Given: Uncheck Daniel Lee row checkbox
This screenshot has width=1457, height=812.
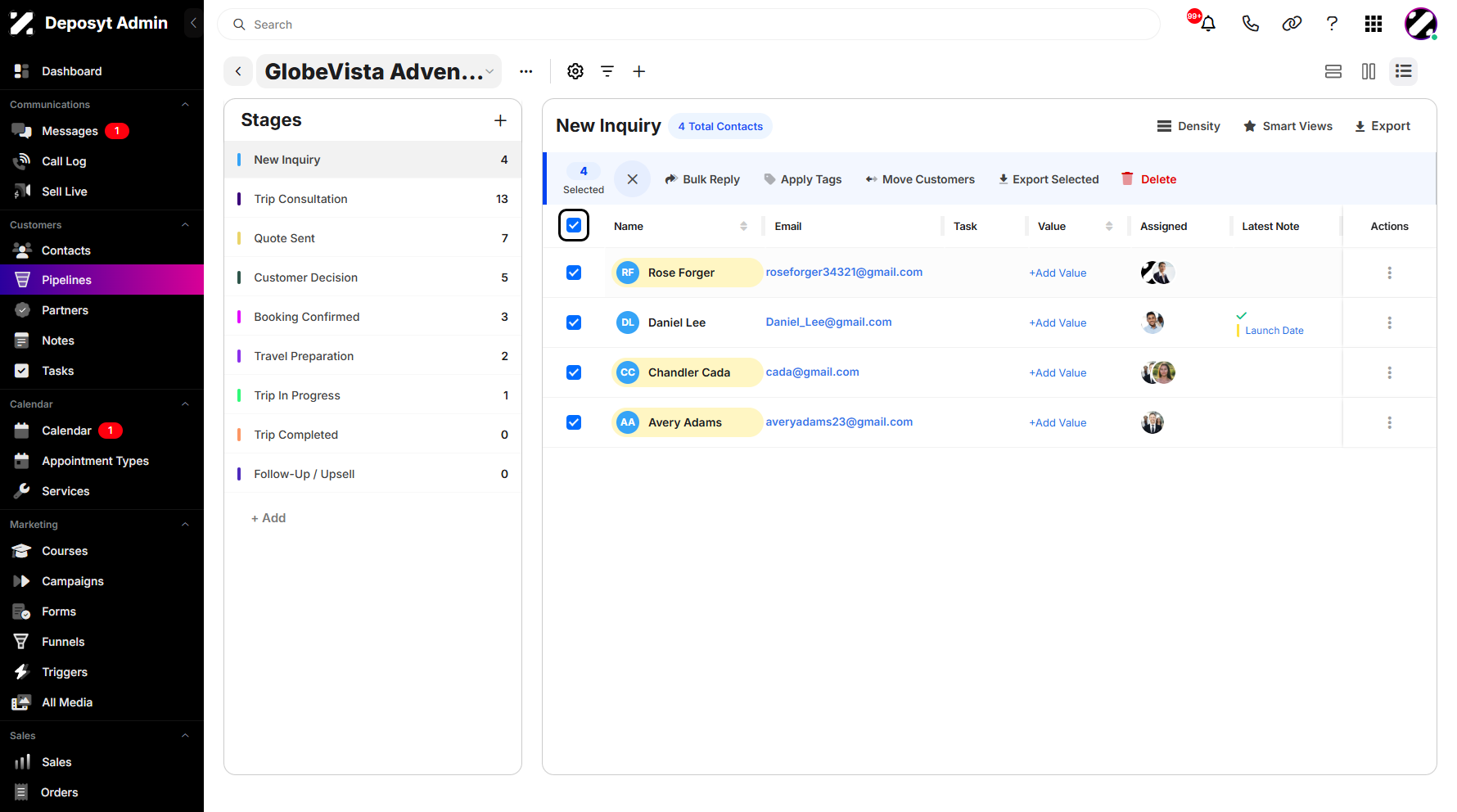Looking at the screenshot, I should [574, 323].
